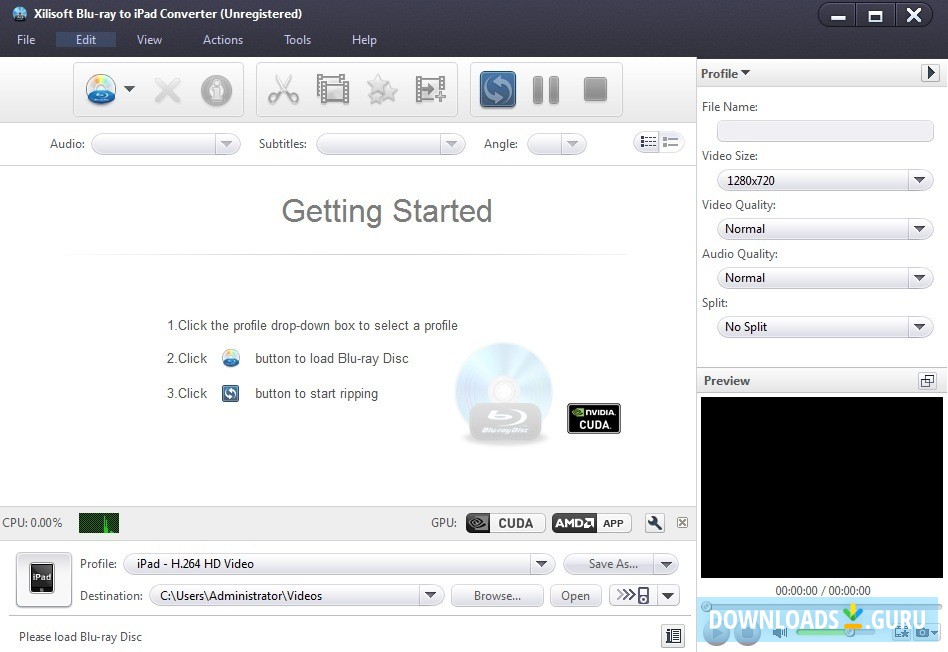Open the Split dropdown
The image size is (948, 652).
click(919, 327)
